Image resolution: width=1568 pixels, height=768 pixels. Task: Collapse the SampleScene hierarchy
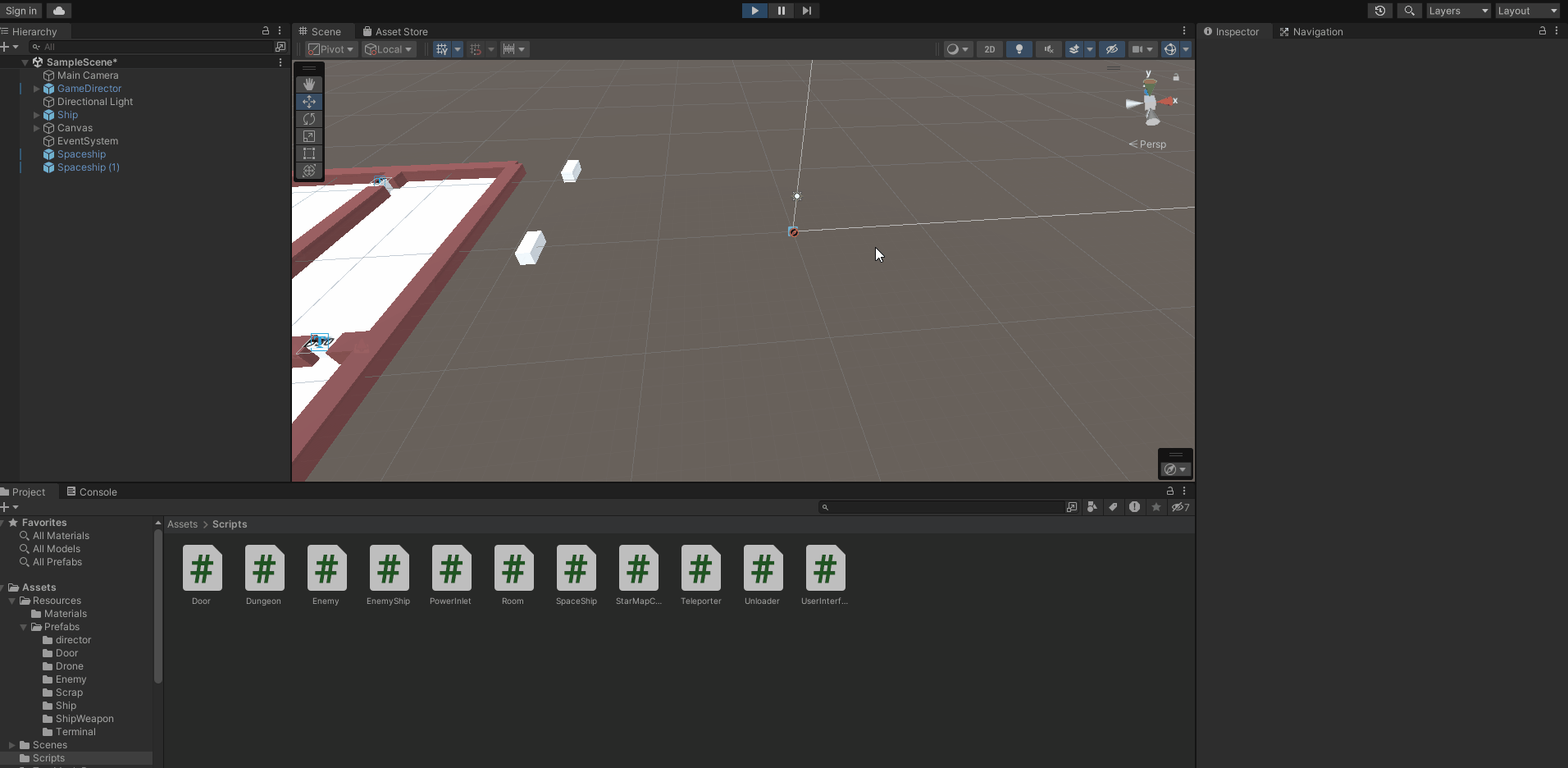click(x=25, y=62)
